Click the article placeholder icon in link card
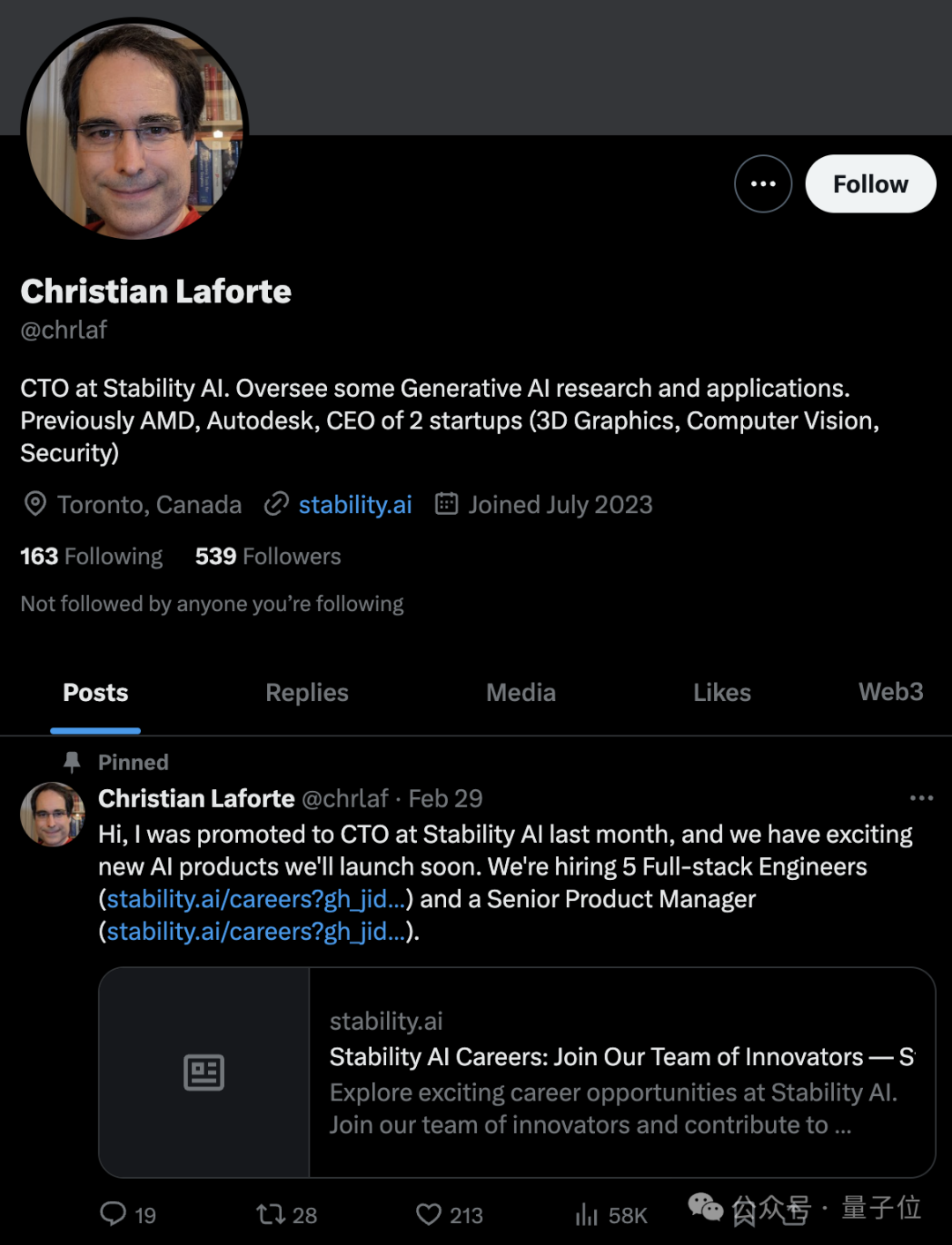The height and width of the screenshot is (1245, 952). (204, 1072)
